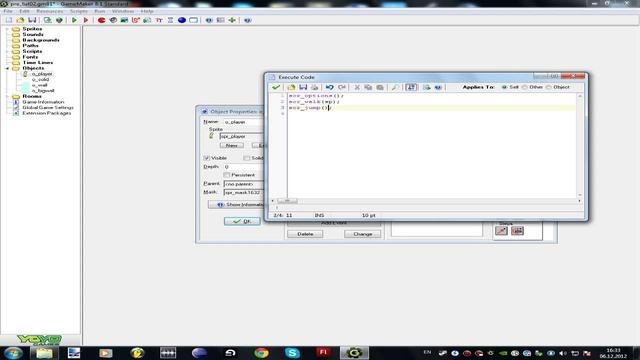This screenshot has width=640, height=360.
Task: Open the find magnifier in code editor
Action: (395, 87)
